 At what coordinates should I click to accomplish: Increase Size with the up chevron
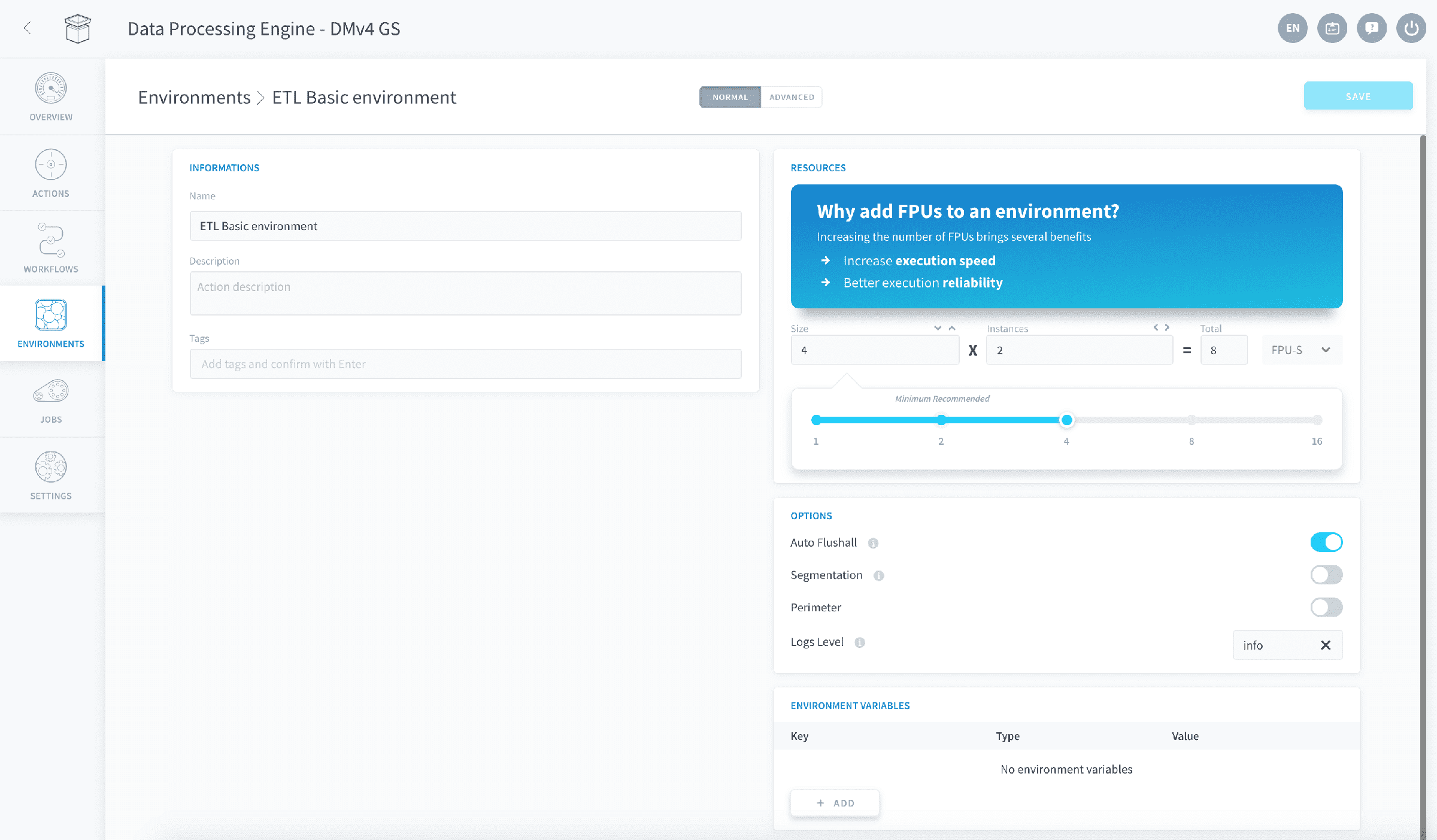[x=952, y=328]
